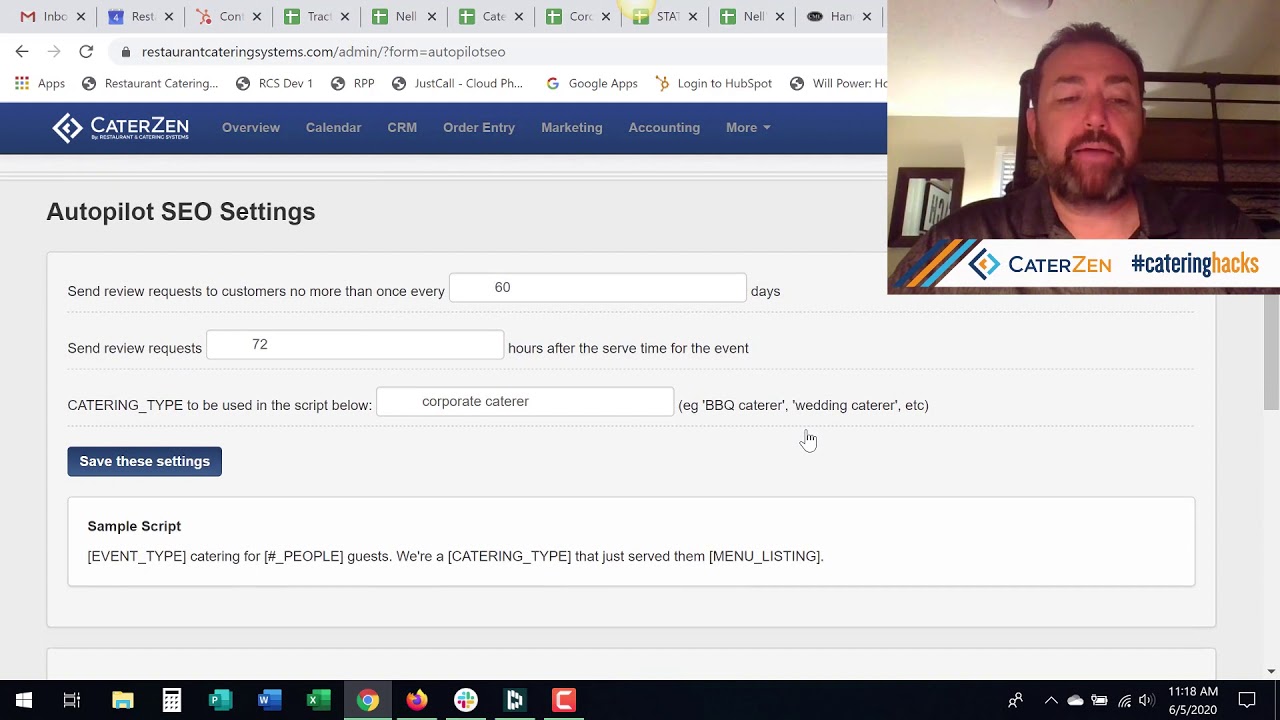Open JustCall Cloud Ph bookmark

click(457, 83)
